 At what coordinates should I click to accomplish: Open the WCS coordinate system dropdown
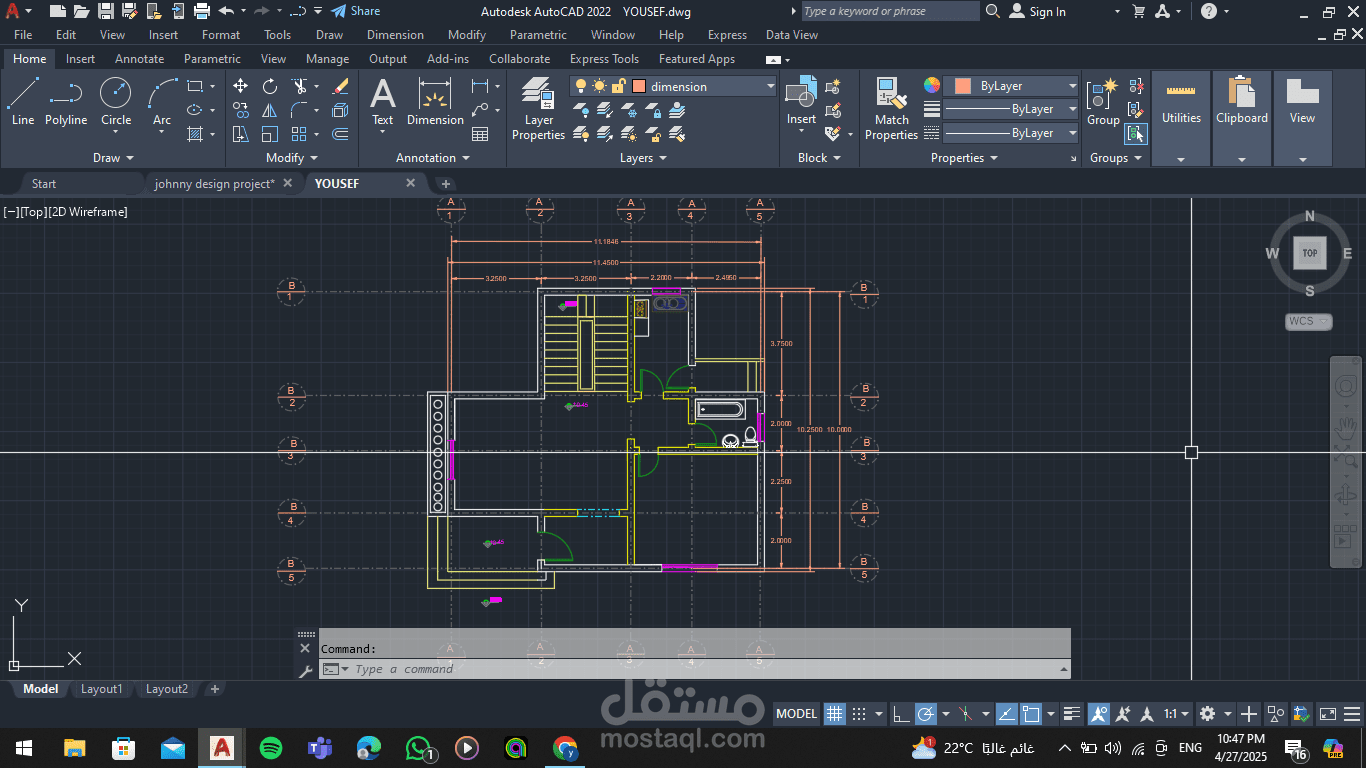(x=1309, y=321)
